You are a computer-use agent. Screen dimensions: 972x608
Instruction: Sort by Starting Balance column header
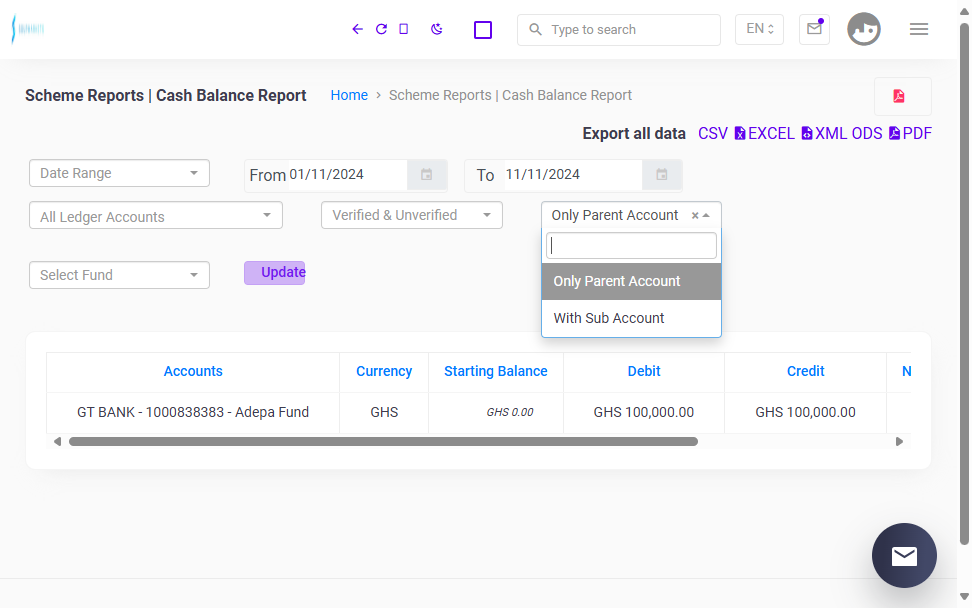495,371
